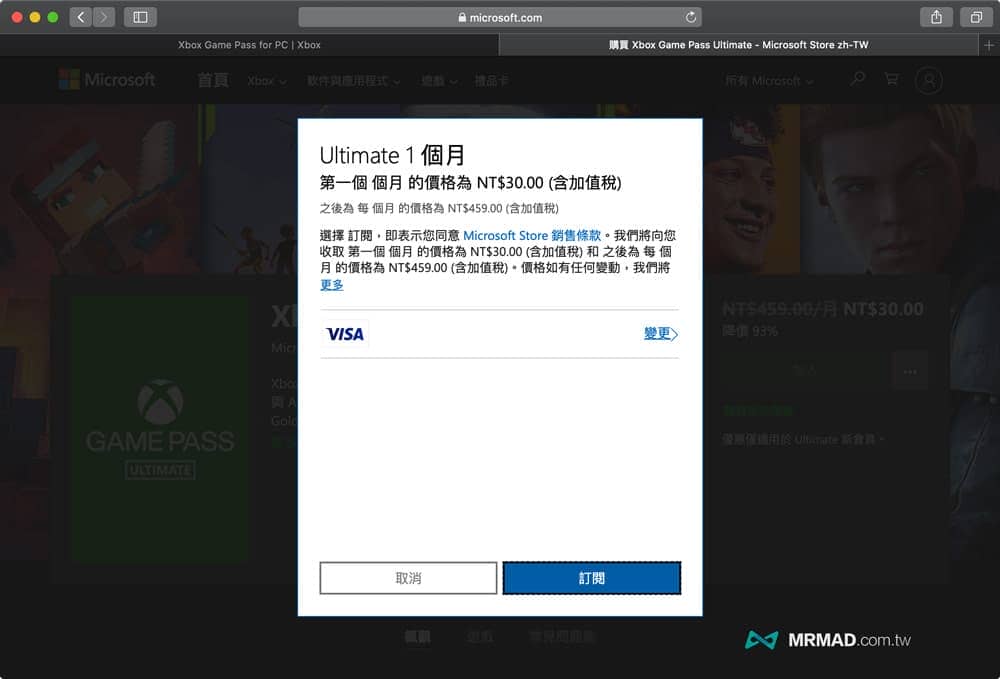Click the 取消 cancel button
Image resolution: width=1000 pixels, height=679 pixels.
point(408,578)
